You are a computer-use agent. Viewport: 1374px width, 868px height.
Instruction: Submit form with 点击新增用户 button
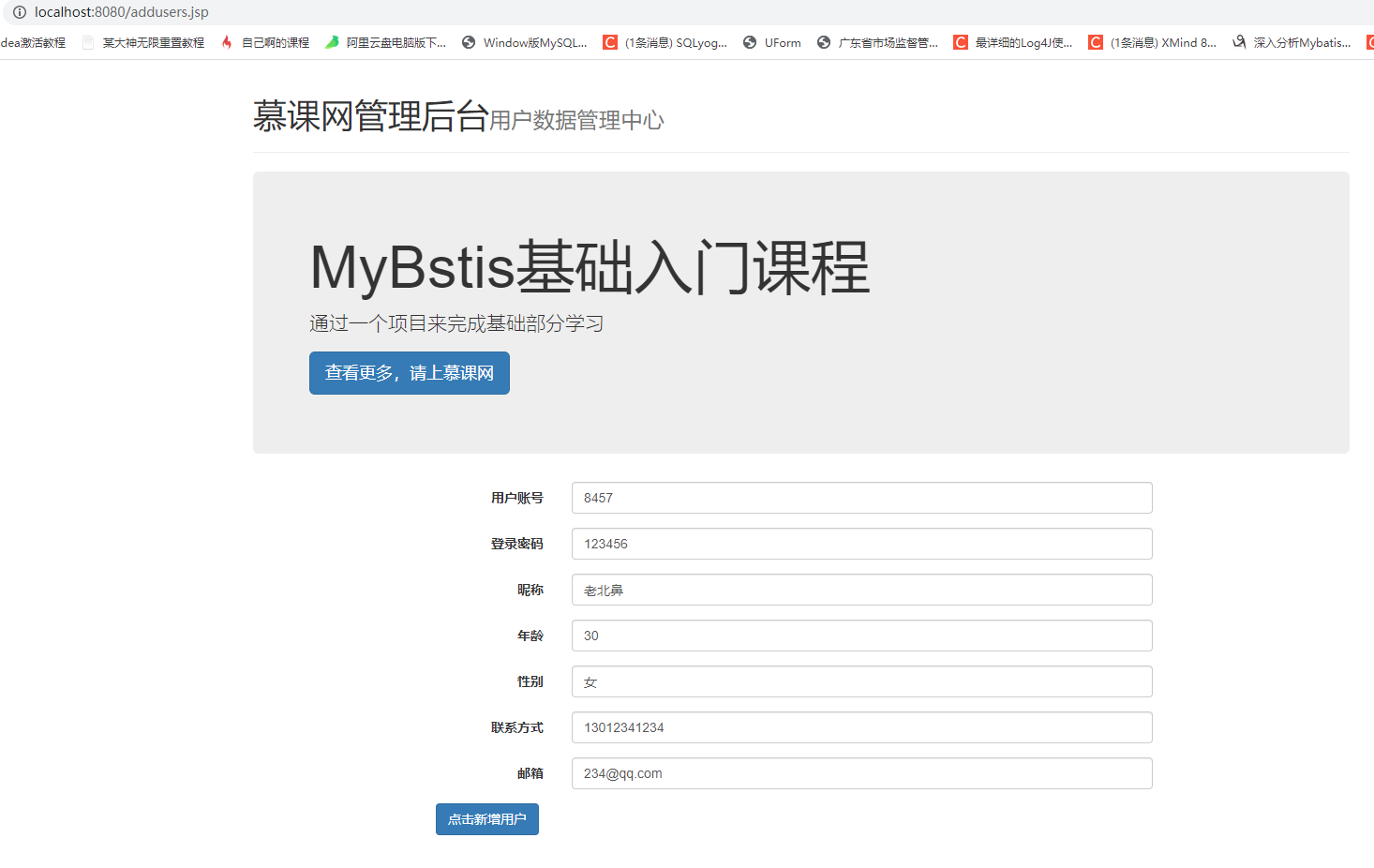pyautogui.click(x=487, y=819)
